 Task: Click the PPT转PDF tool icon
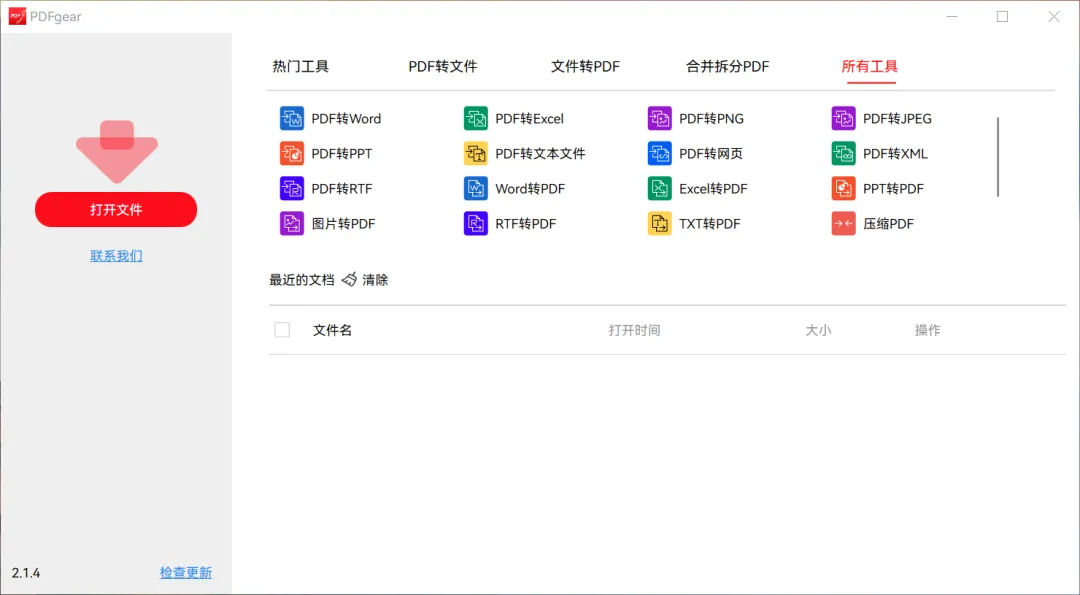point(844,189)
